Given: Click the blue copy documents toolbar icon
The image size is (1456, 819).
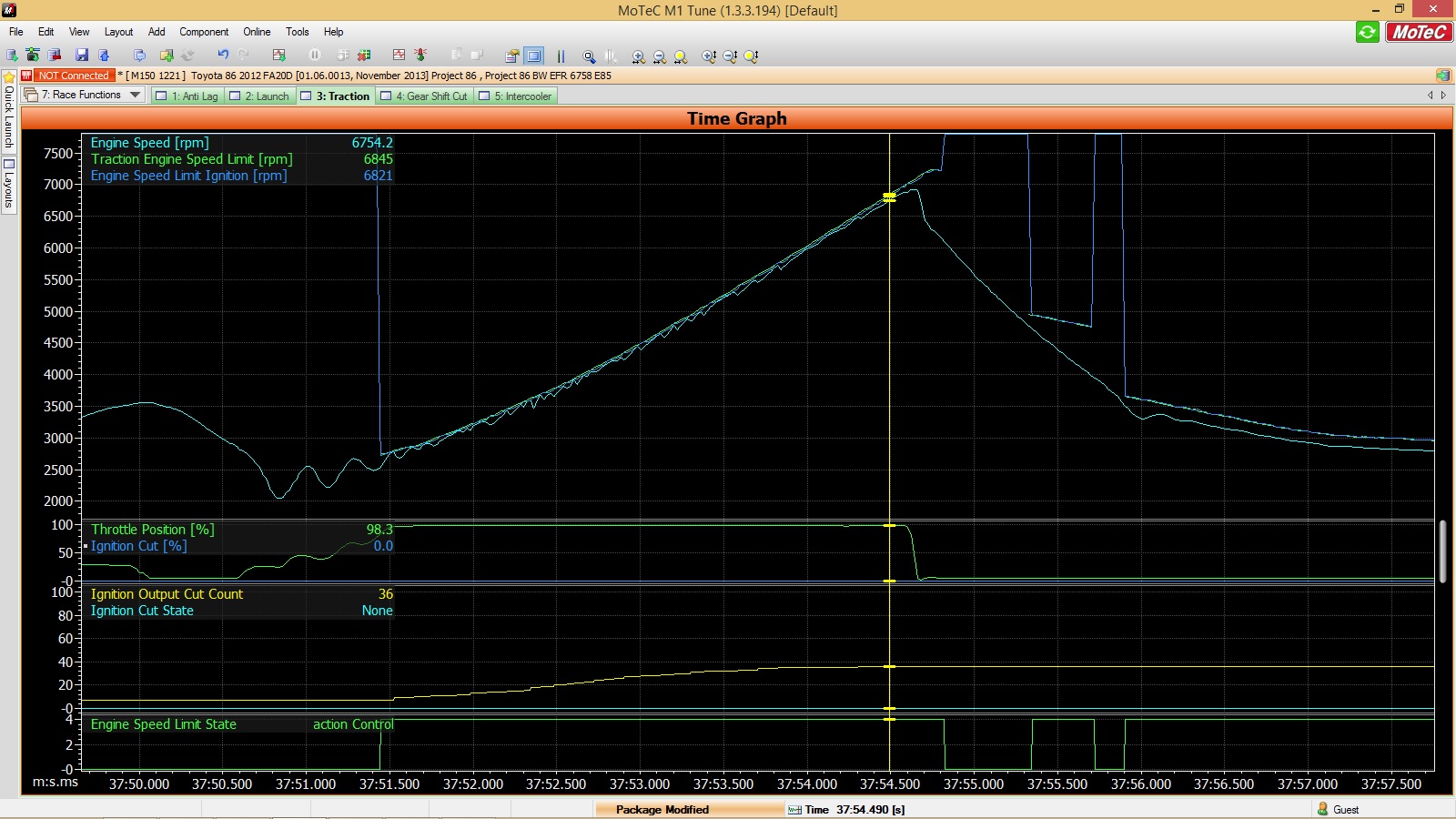Looking at the screenshot, I should coord(139,56).
